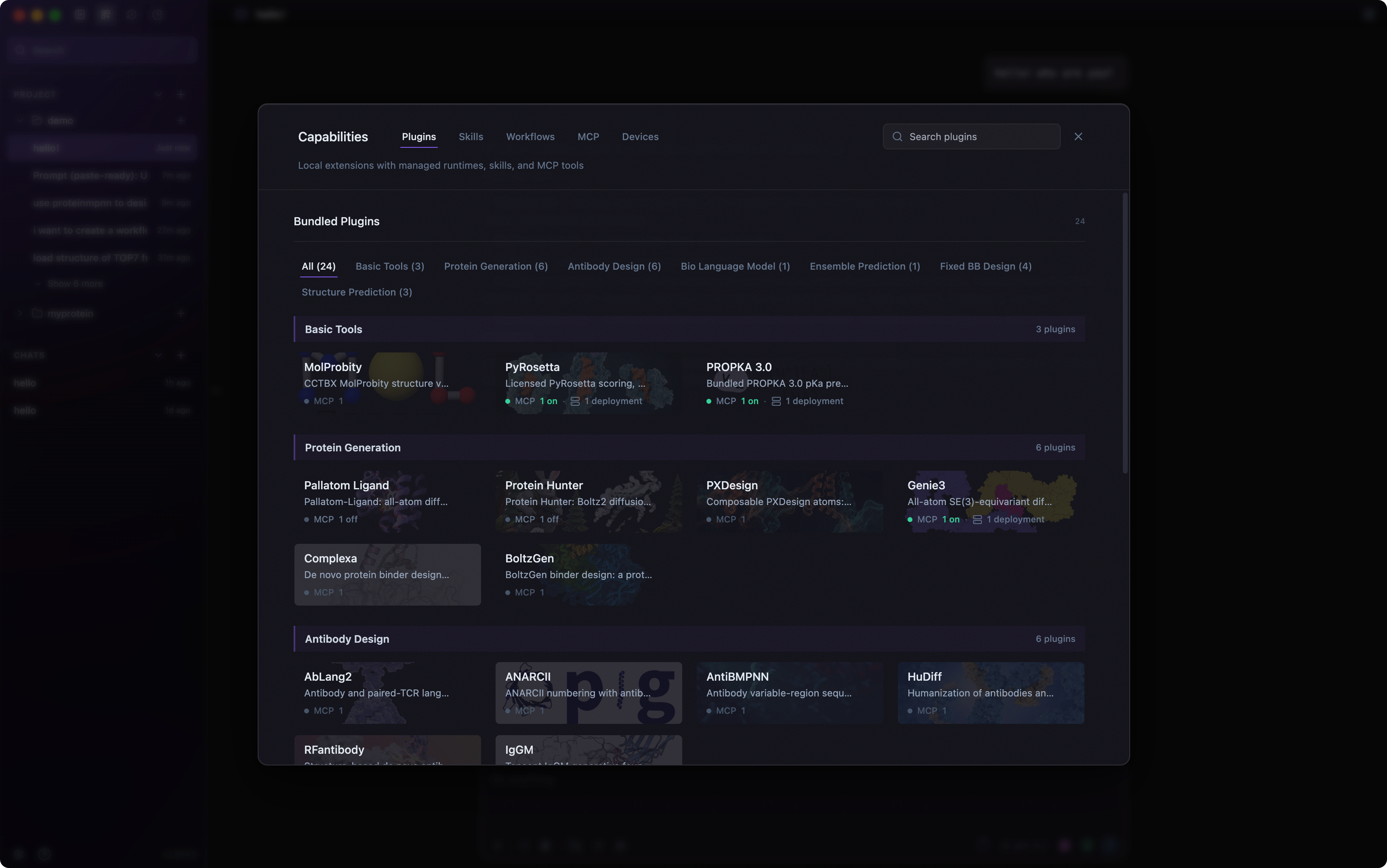Open the Pallatom Ligand plugin card

[388, 502]
